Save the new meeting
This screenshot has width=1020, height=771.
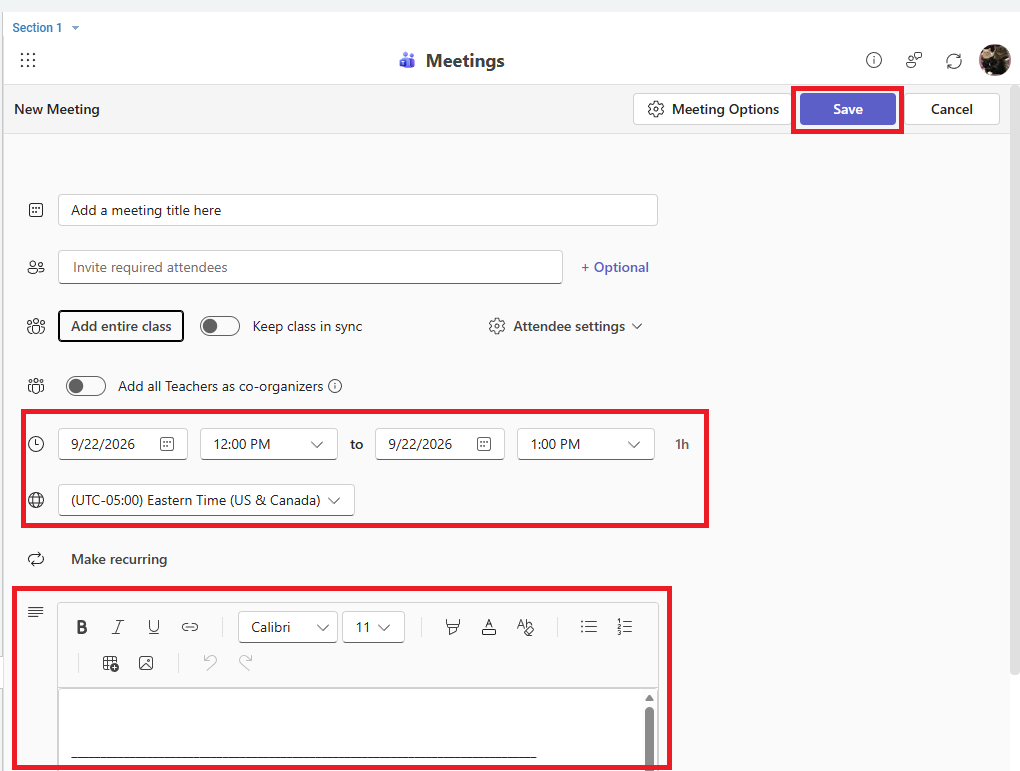(x=848, y=109)
